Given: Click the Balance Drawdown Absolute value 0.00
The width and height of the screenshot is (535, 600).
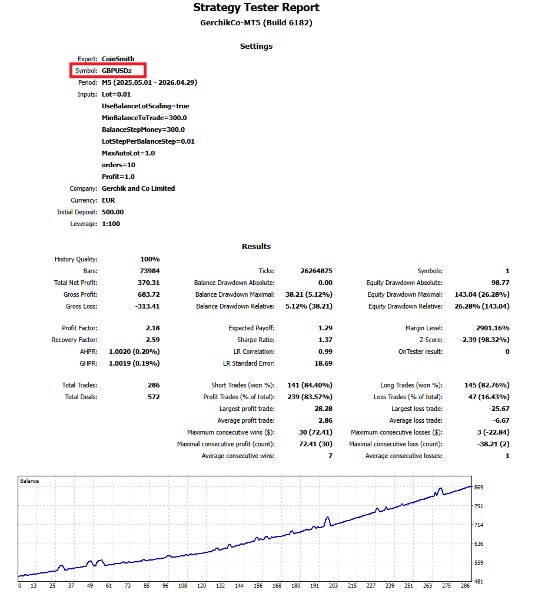Looking at the screenshot, I should tap(325, 283).
